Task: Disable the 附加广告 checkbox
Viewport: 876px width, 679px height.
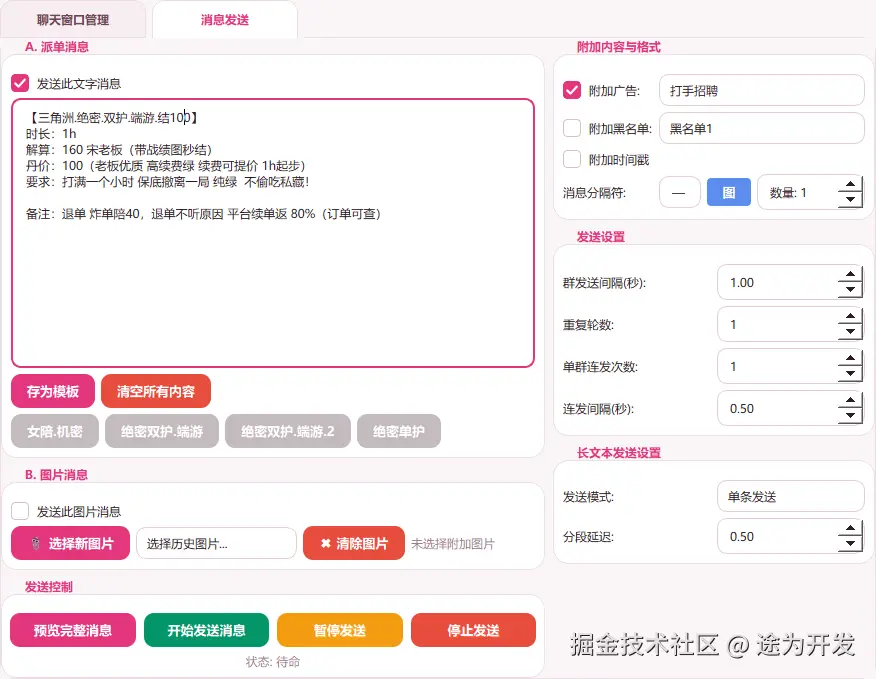Action: pos(572,90)
